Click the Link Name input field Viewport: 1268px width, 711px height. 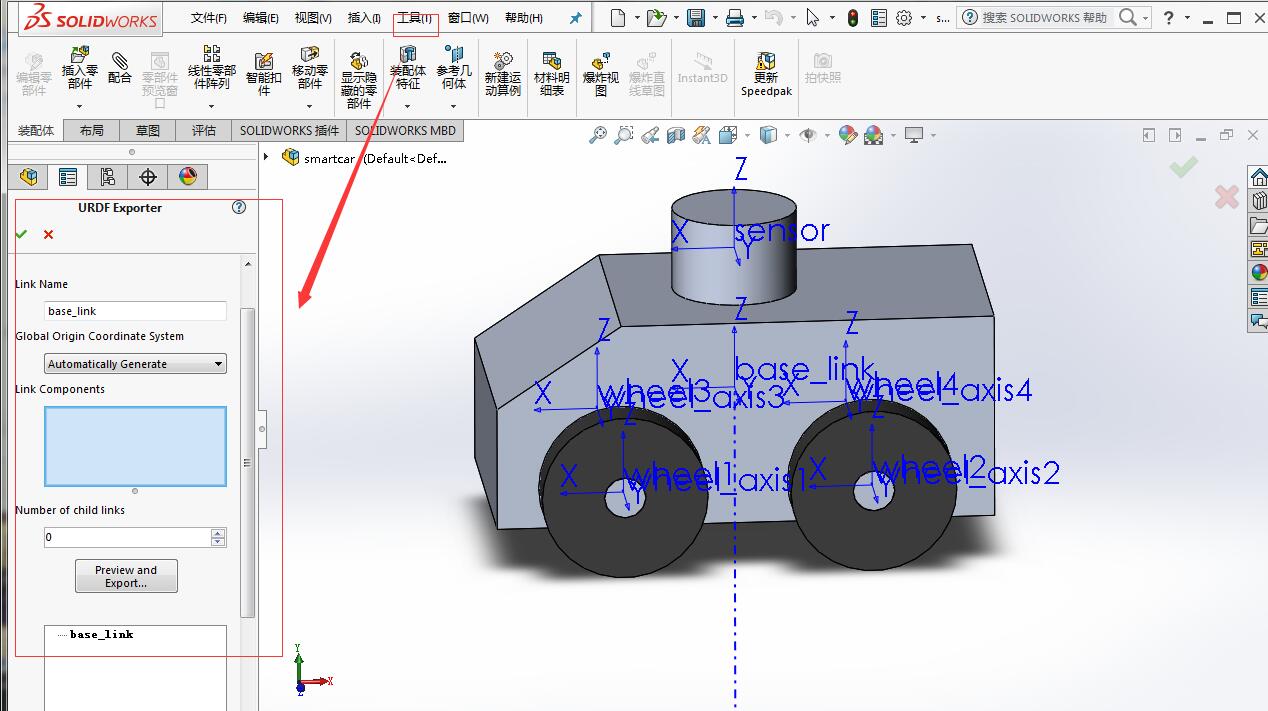[x=135, y=311]
